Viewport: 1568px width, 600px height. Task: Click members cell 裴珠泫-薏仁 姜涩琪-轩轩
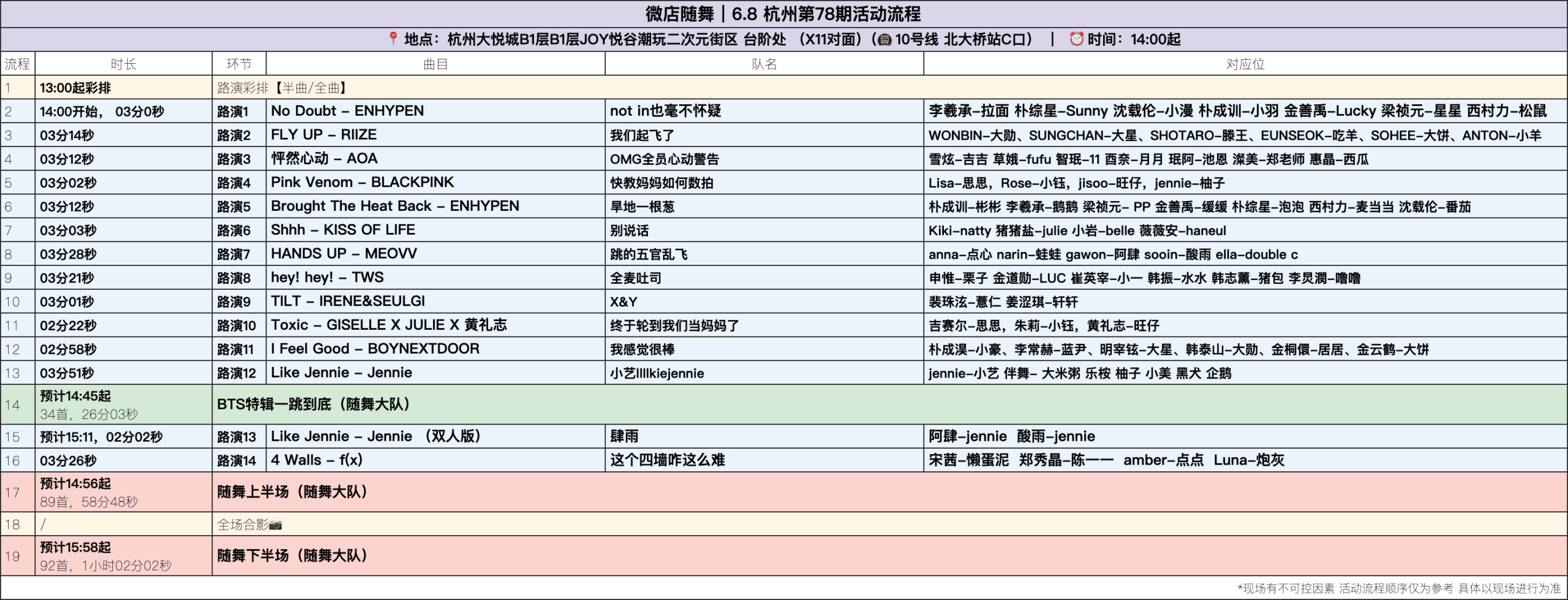1245,302
